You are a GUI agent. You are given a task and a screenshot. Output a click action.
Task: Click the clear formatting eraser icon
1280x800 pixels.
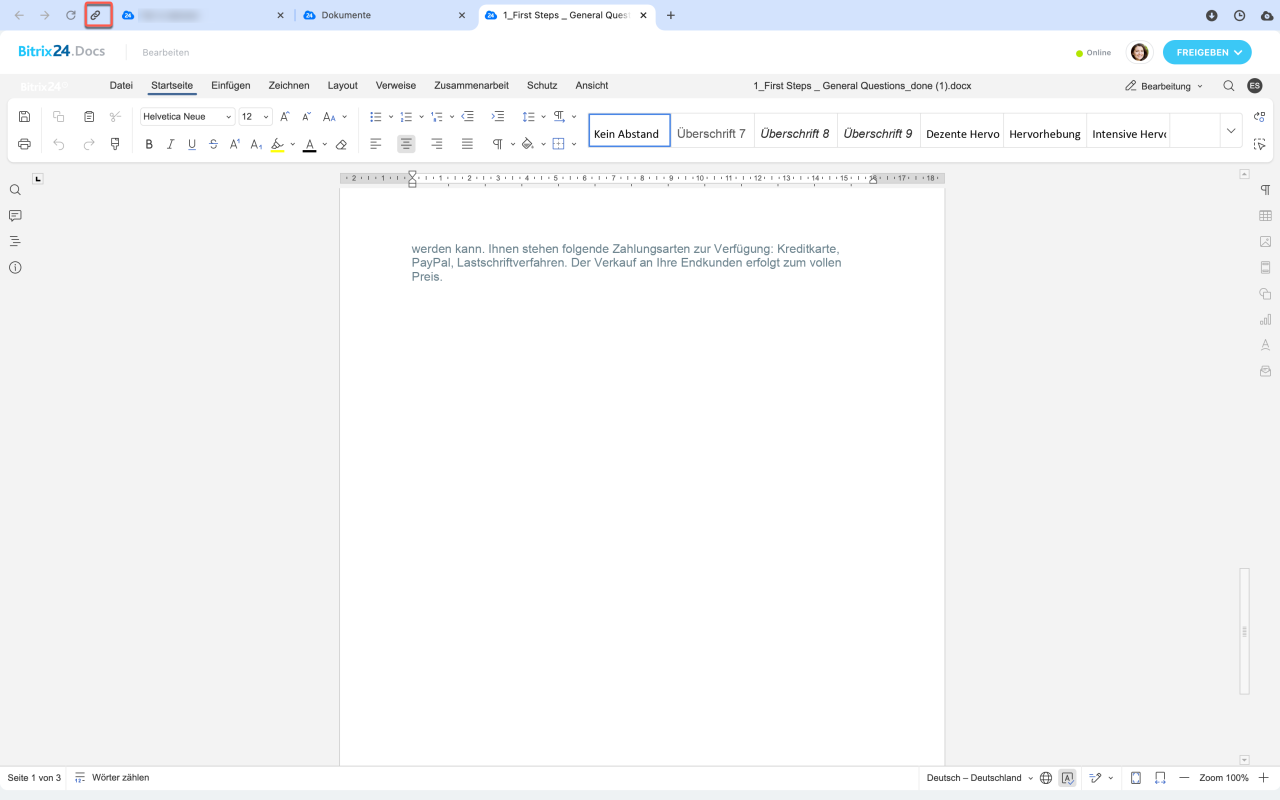tap(341, 145)
